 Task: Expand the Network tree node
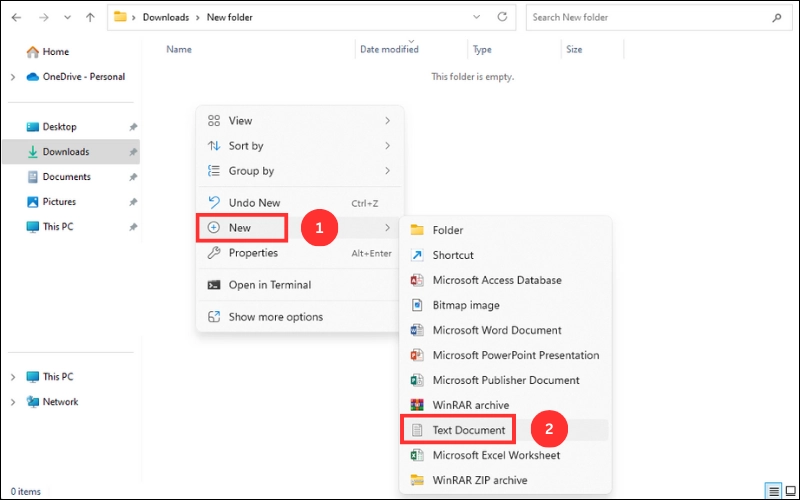tap(13, 402)
